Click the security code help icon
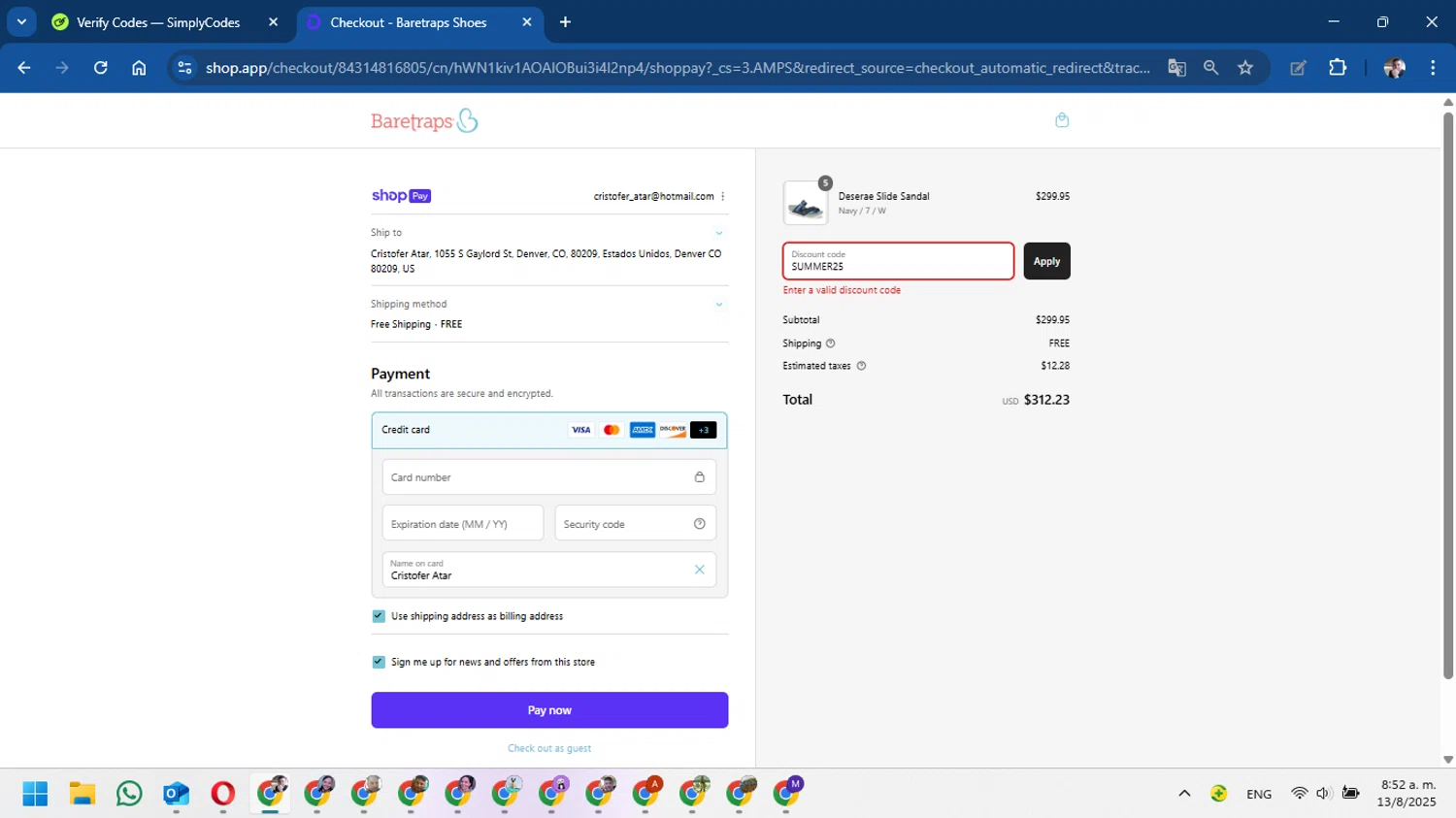 pyautogui.click(x=699, y=524)
